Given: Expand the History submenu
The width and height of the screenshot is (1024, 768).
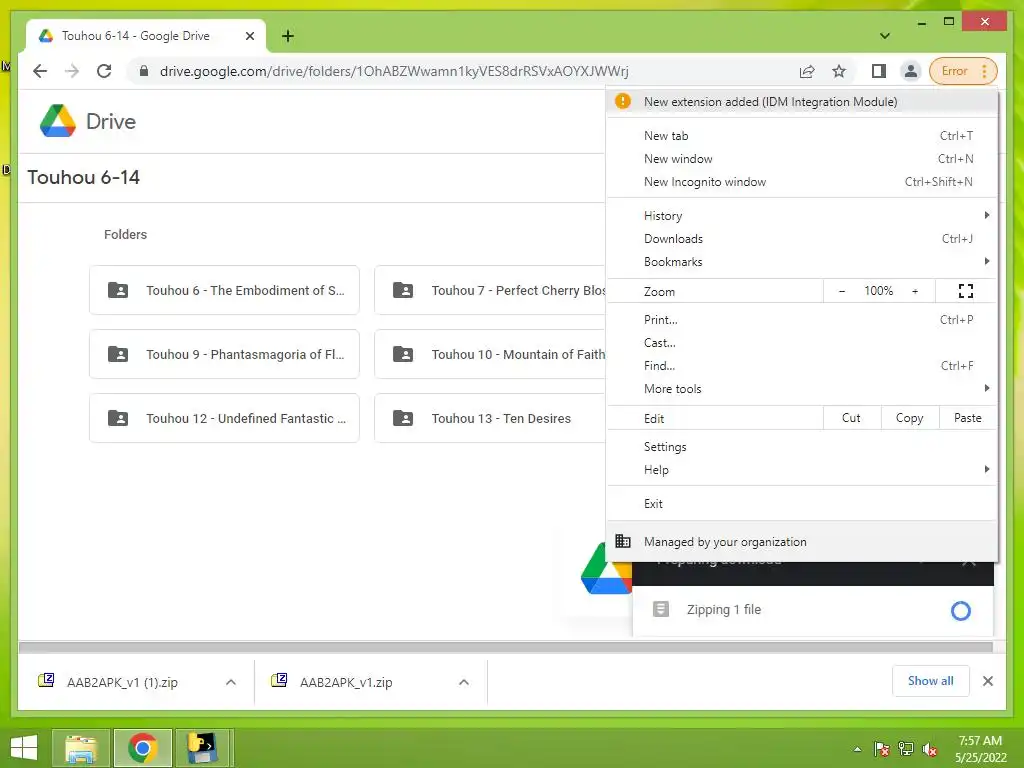Looking at the screenshot, I should click(802, 216).
